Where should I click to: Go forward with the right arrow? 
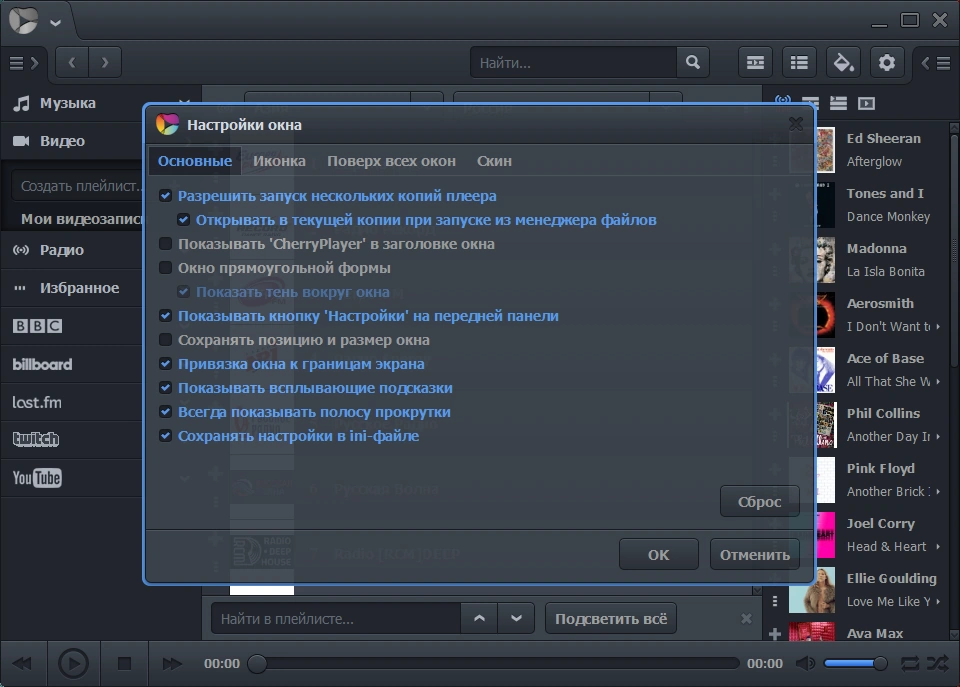pyautogui.click(x=105, y=62)
